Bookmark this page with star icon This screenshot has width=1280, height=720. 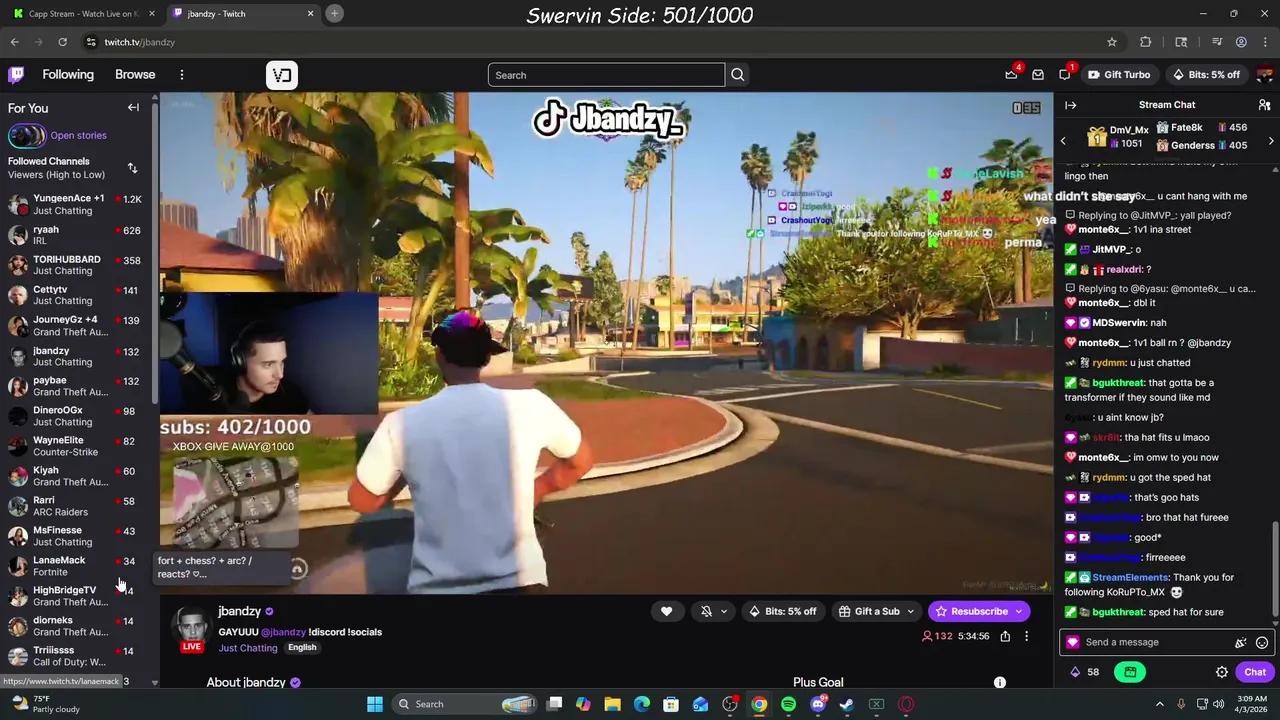point(1111,42)
